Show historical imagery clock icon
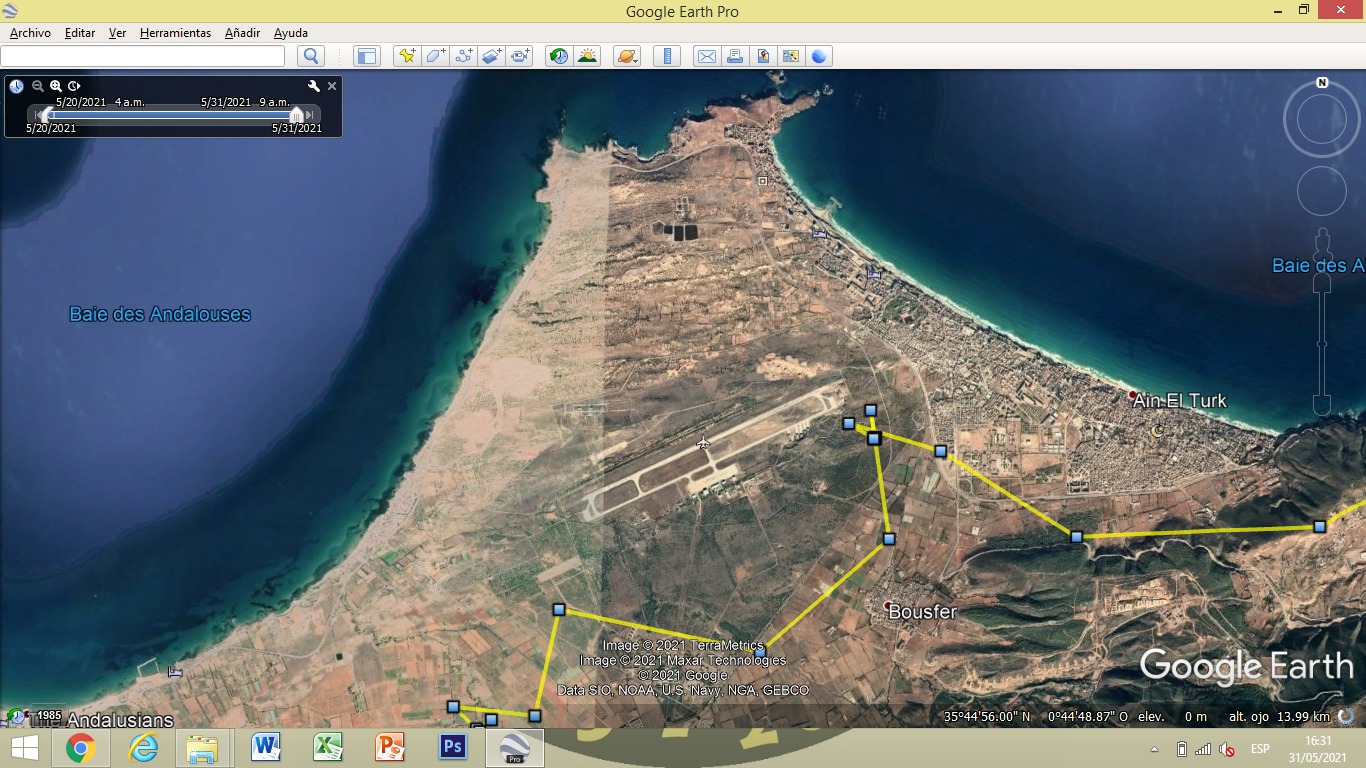 [x=559, y=56]
